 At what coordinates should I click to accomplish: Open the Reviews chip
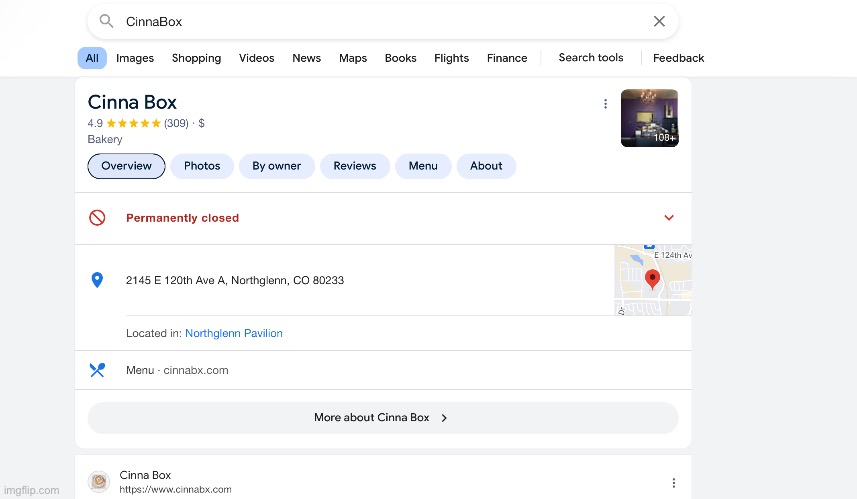355,166
